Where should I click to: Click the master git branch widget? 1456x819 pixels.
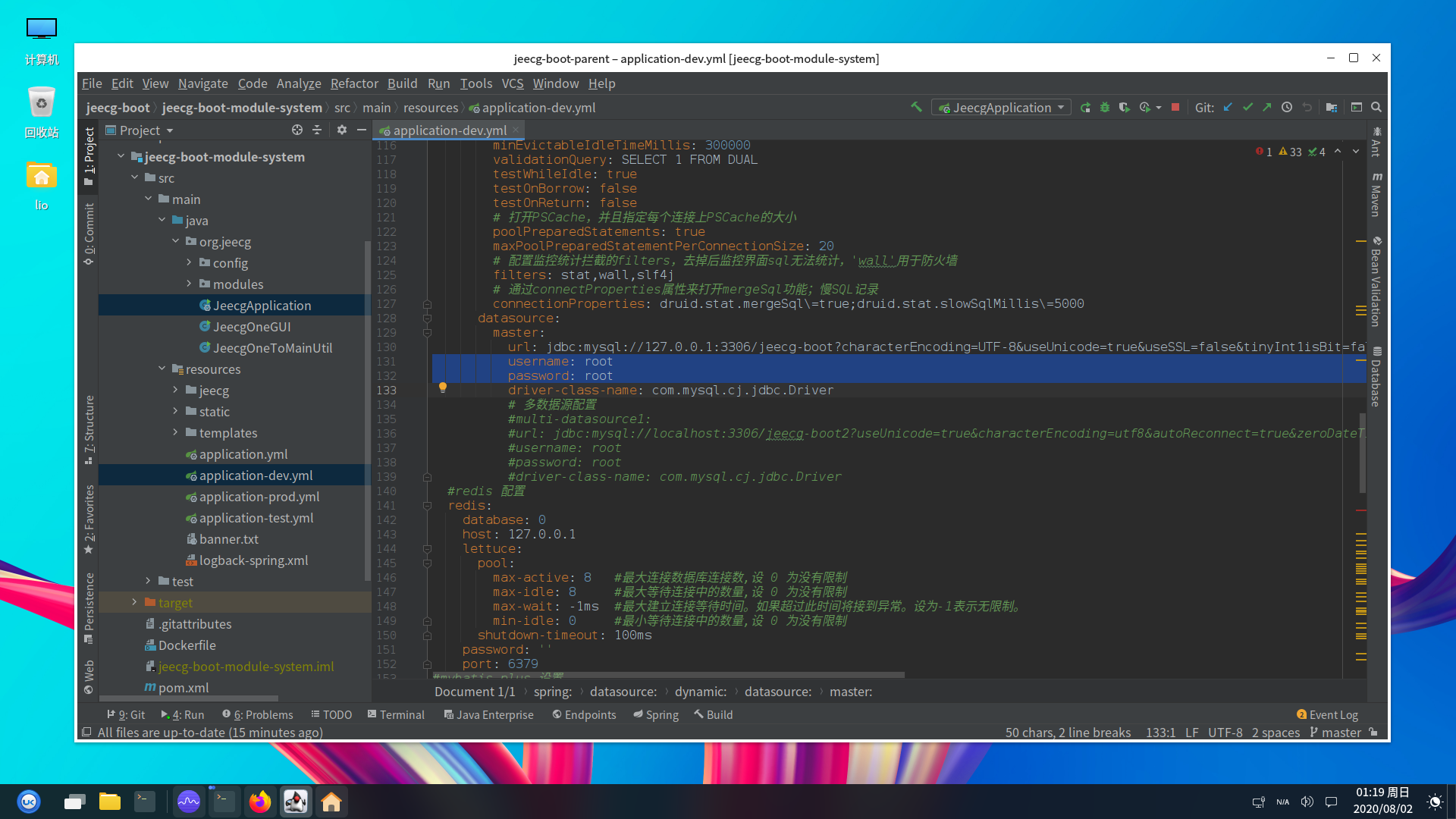pos(1336,733)
